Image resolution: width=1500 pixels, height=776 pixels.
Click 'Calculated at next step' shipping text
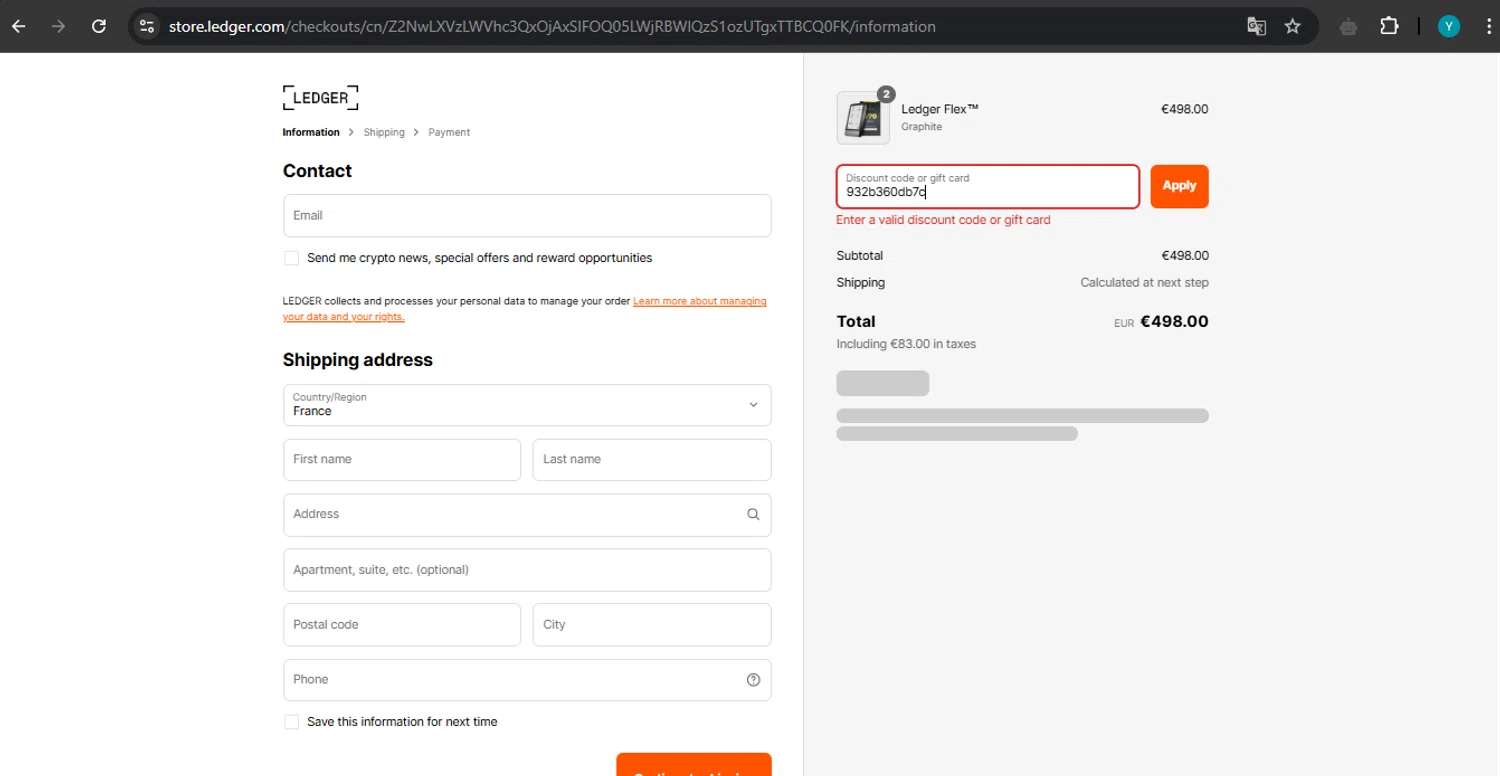point(1144,283)
